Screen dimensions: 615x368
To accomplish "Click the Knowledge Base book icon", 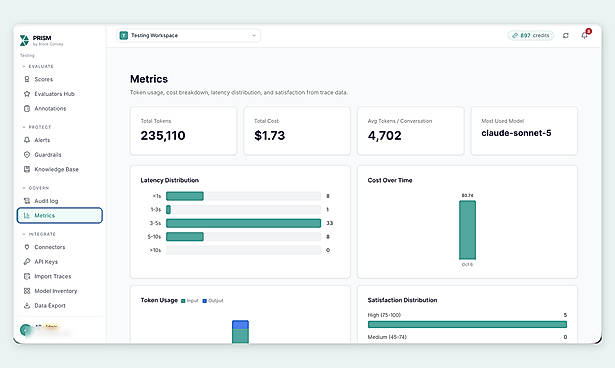I will (27, 169).
